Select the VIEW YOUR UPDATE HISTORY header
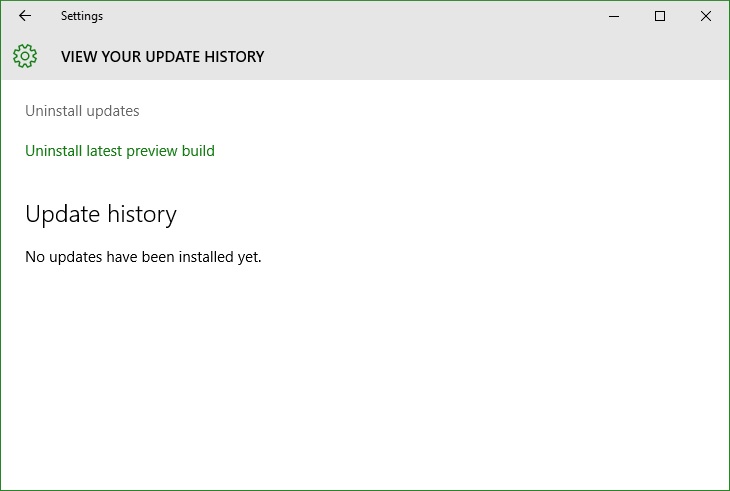 [162, 57]
